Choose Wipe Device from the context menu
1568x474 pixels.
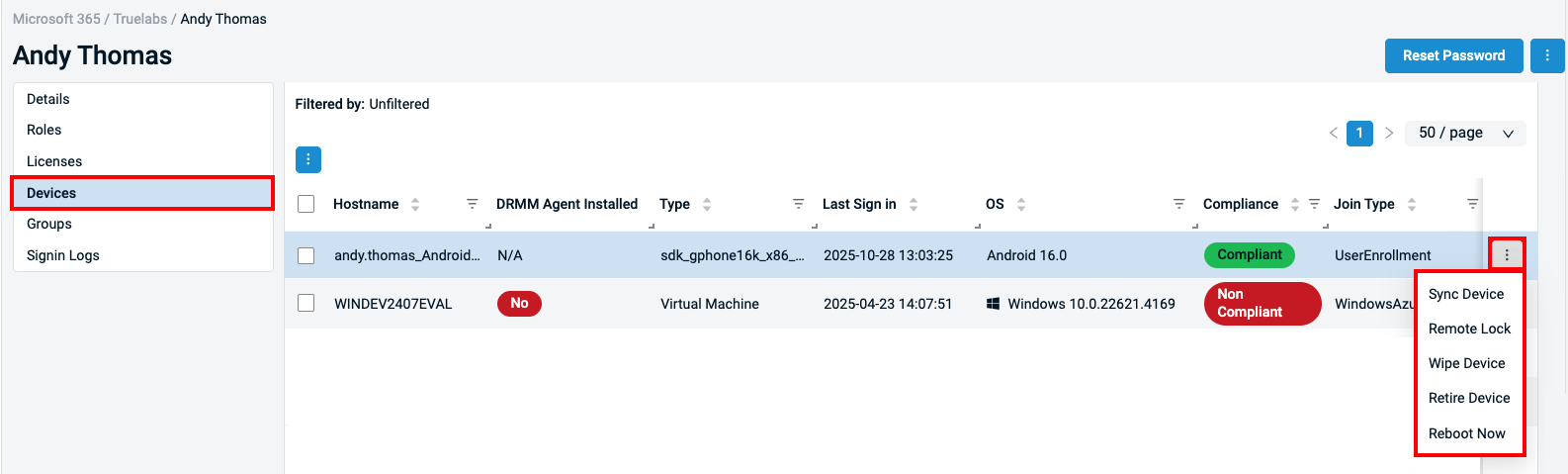[1466, 363]
